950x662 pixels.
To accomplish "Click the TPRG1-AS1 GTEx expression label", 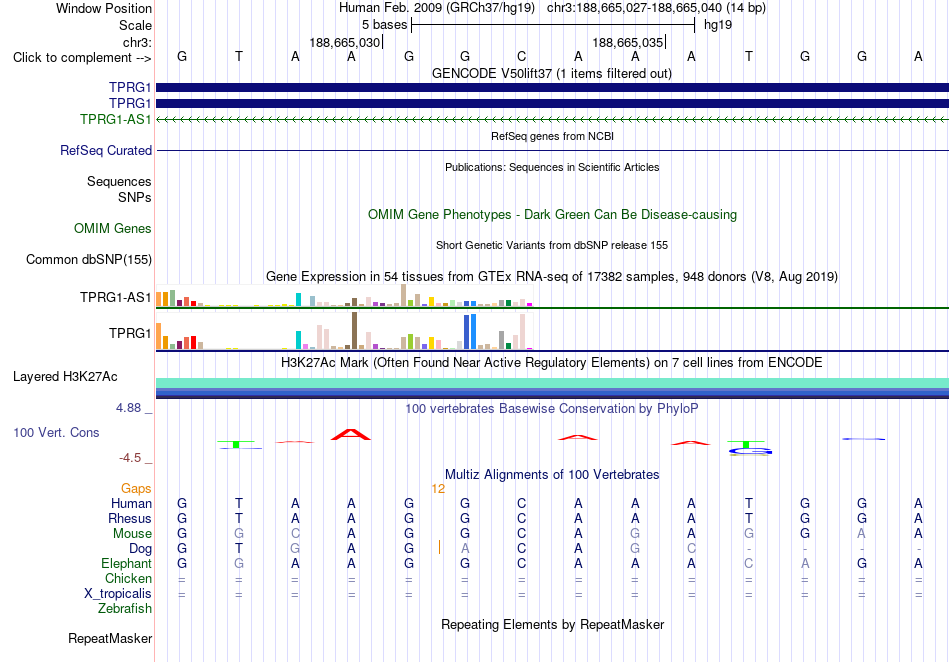I will point(116,297).
